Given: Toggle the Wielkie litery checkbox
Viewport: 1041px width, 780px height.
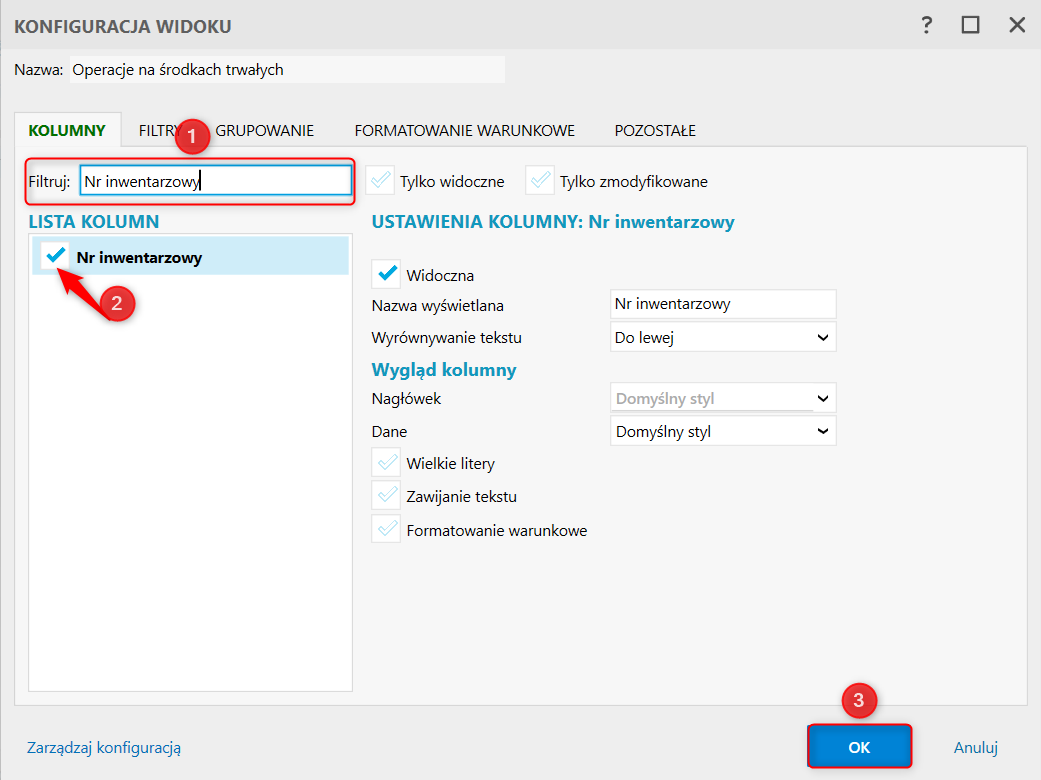Looking at the screenshot, I should point(386,463).
